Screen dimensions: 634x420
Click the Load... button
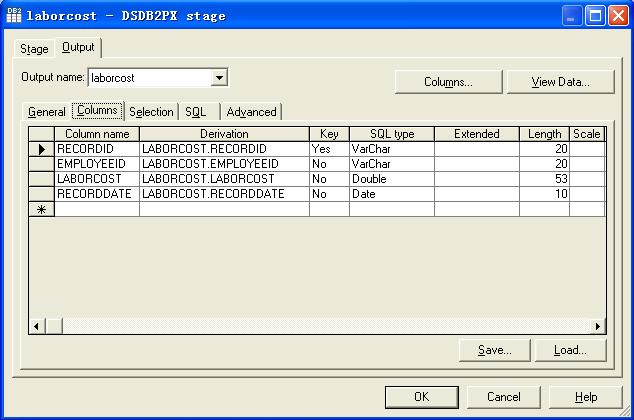tap(570, 350)
